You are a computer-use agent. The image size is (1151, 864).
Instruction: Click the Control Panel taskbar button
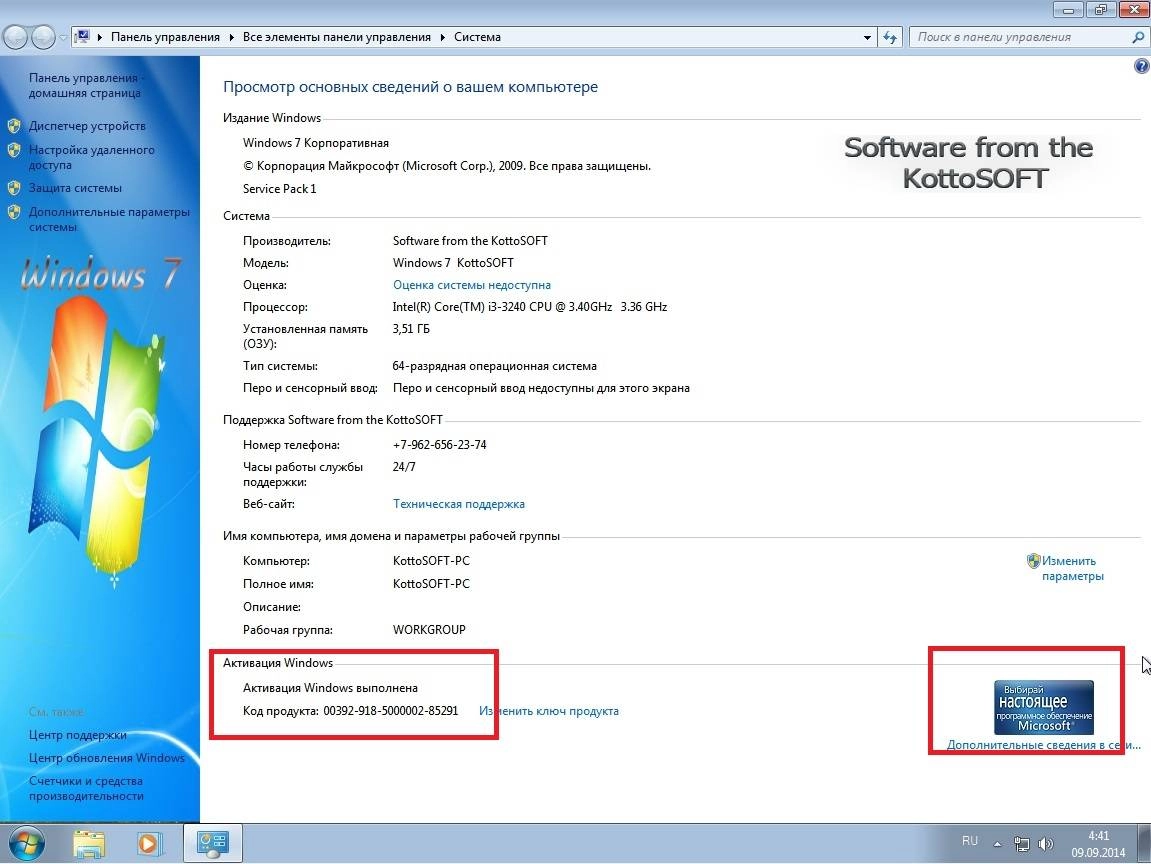click(212, 843)
